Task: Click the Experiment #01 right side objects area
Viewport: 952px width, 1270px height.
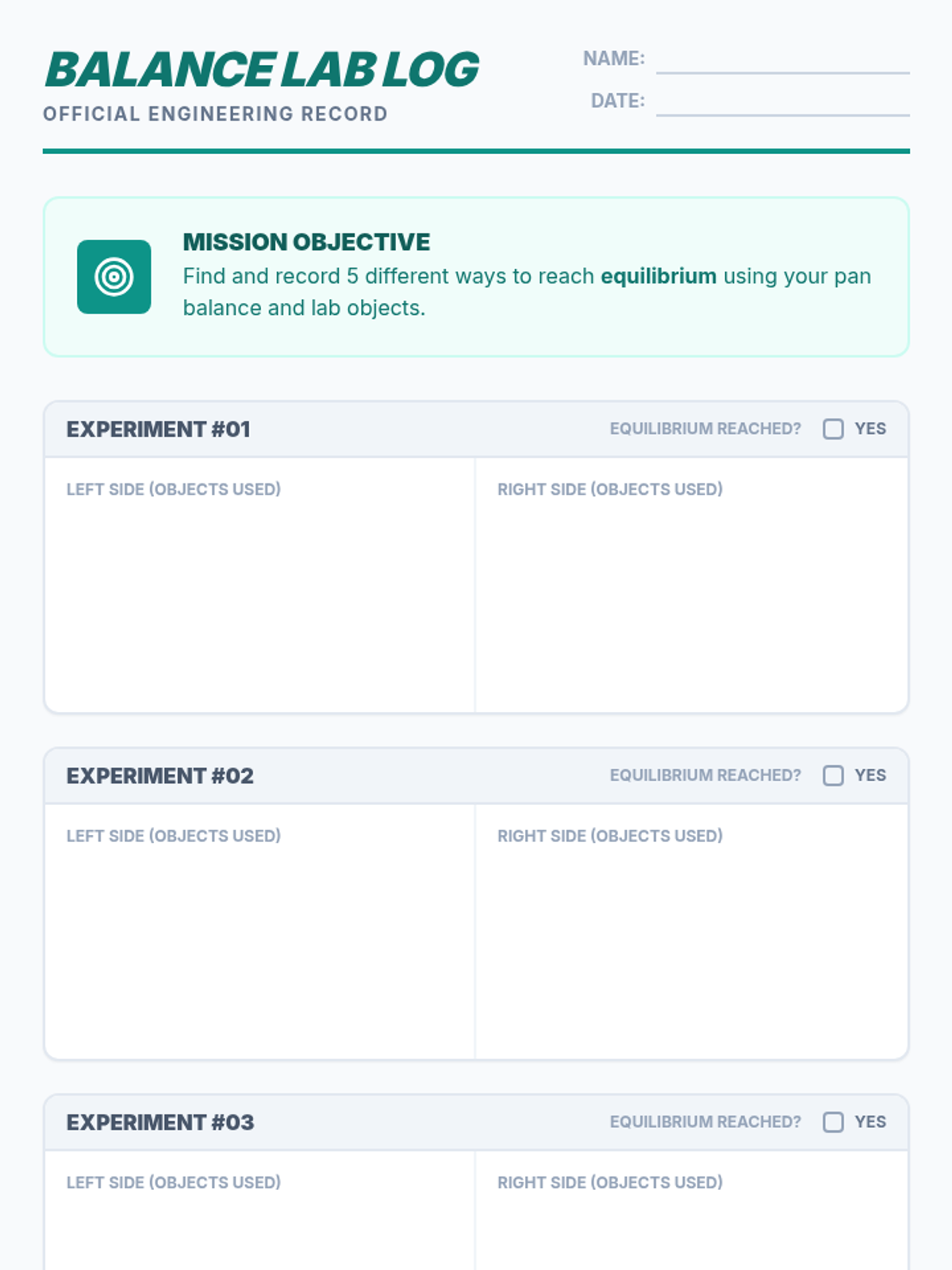Action: point(691,585)
